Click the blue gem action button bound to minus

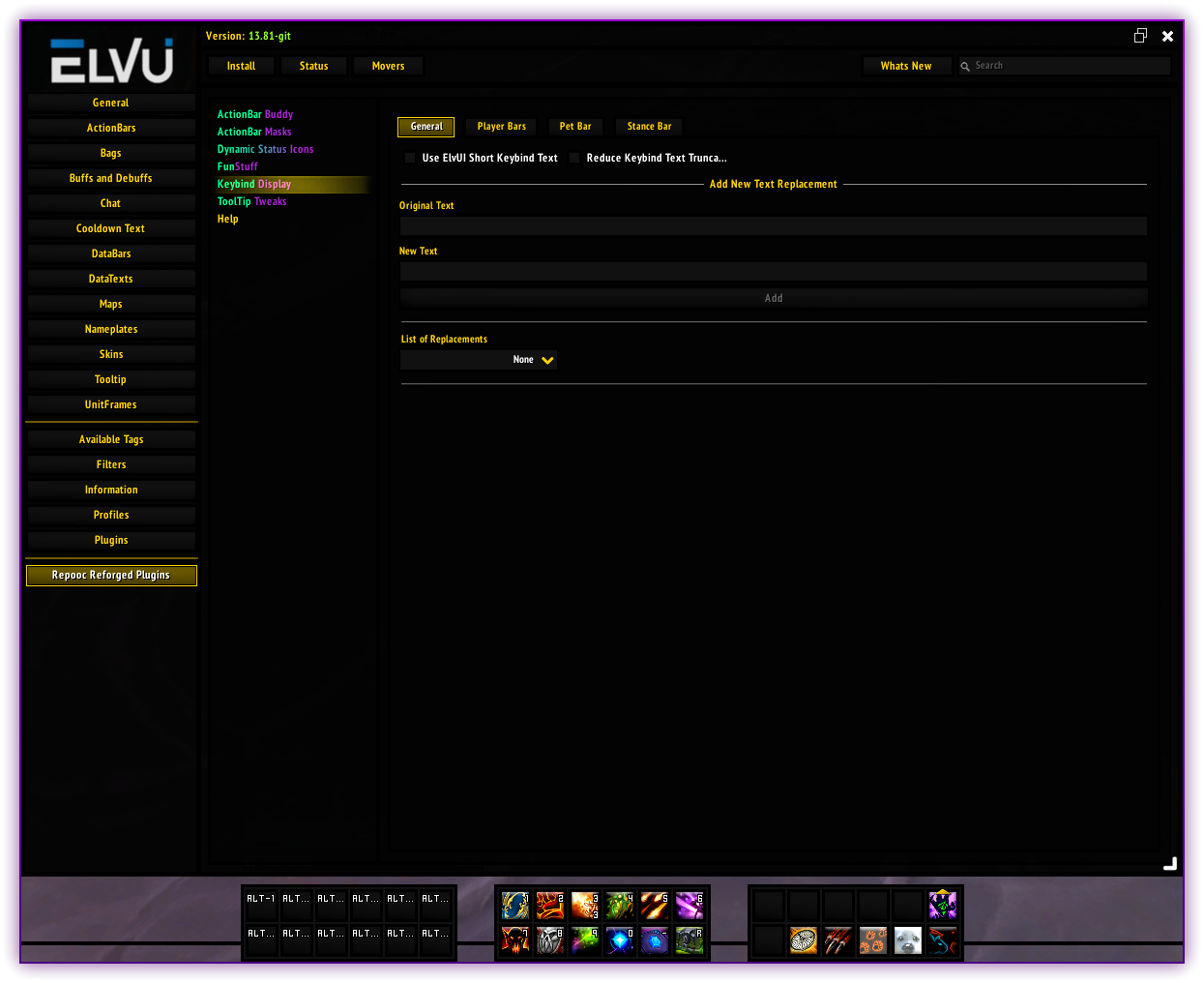pos(655,940)
